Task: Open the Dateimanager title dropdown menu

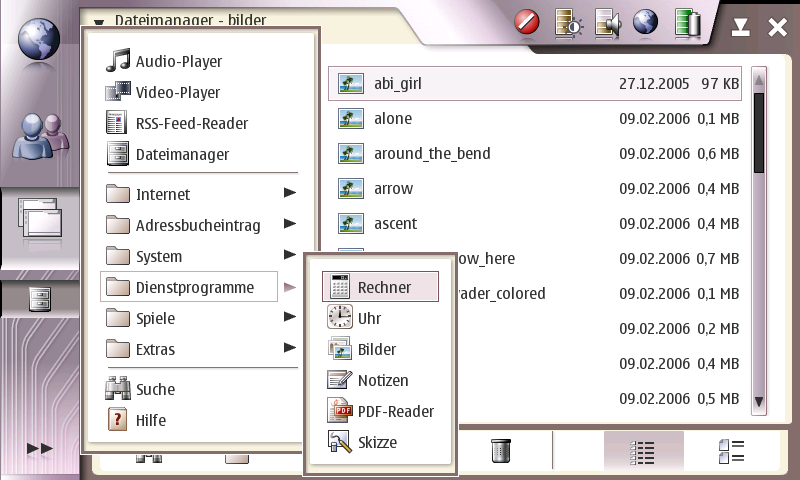Action: [x=98, y=20]
